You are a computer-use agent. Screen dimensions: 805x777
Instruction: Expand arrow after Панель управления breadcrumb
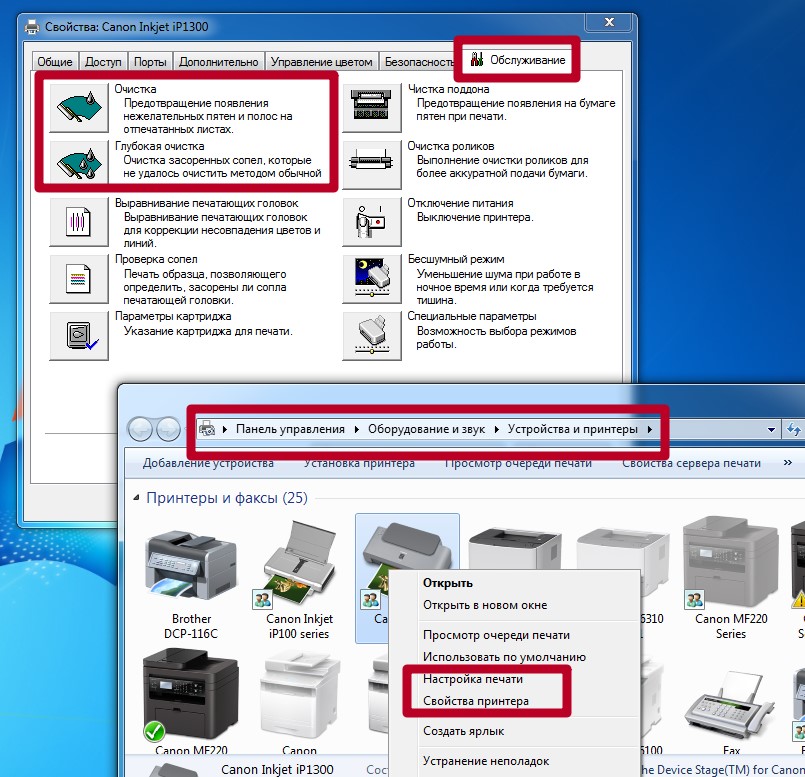[x=356, y=430]
